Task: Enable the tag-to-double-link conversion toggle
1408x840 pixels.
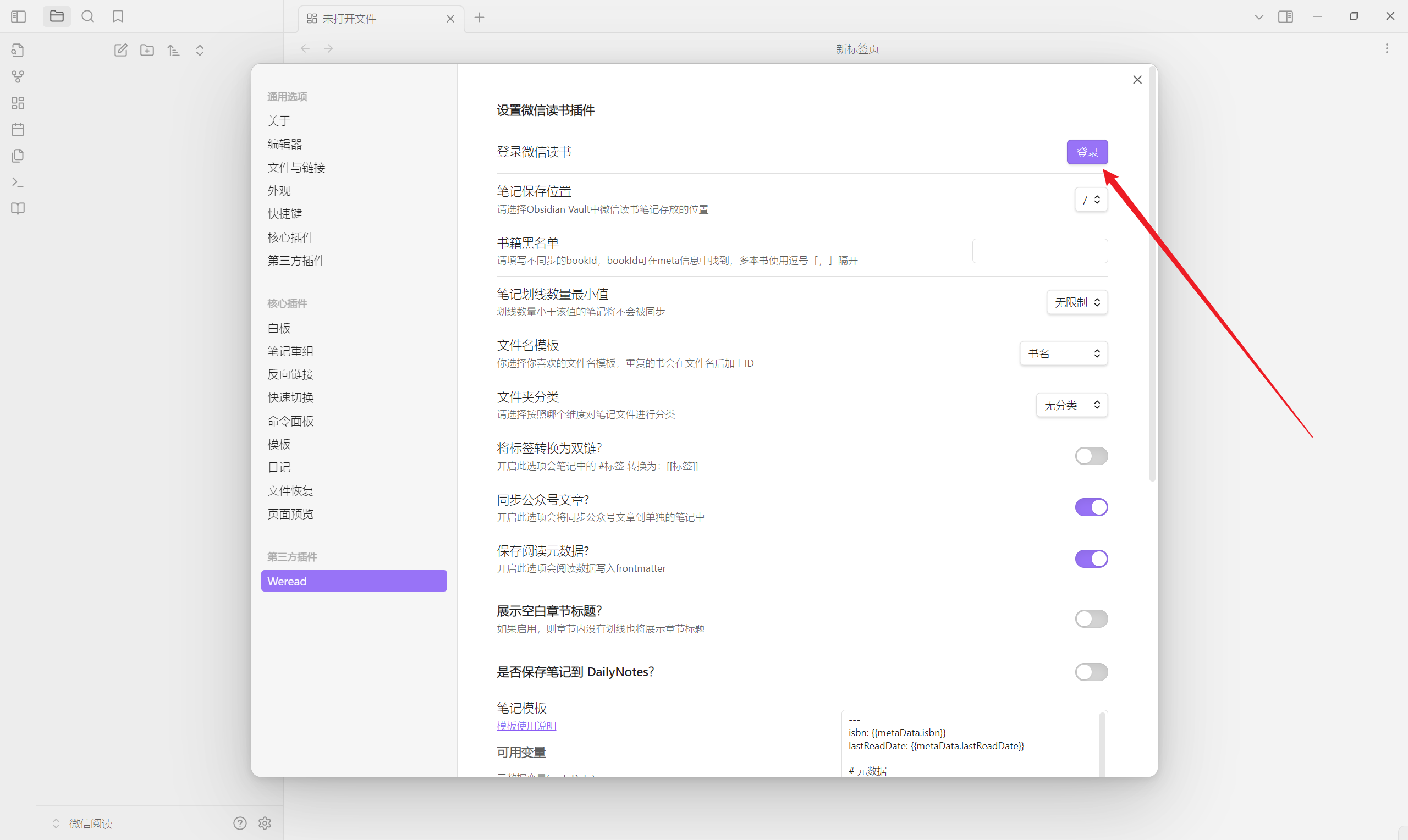Action: point(1091,456)
